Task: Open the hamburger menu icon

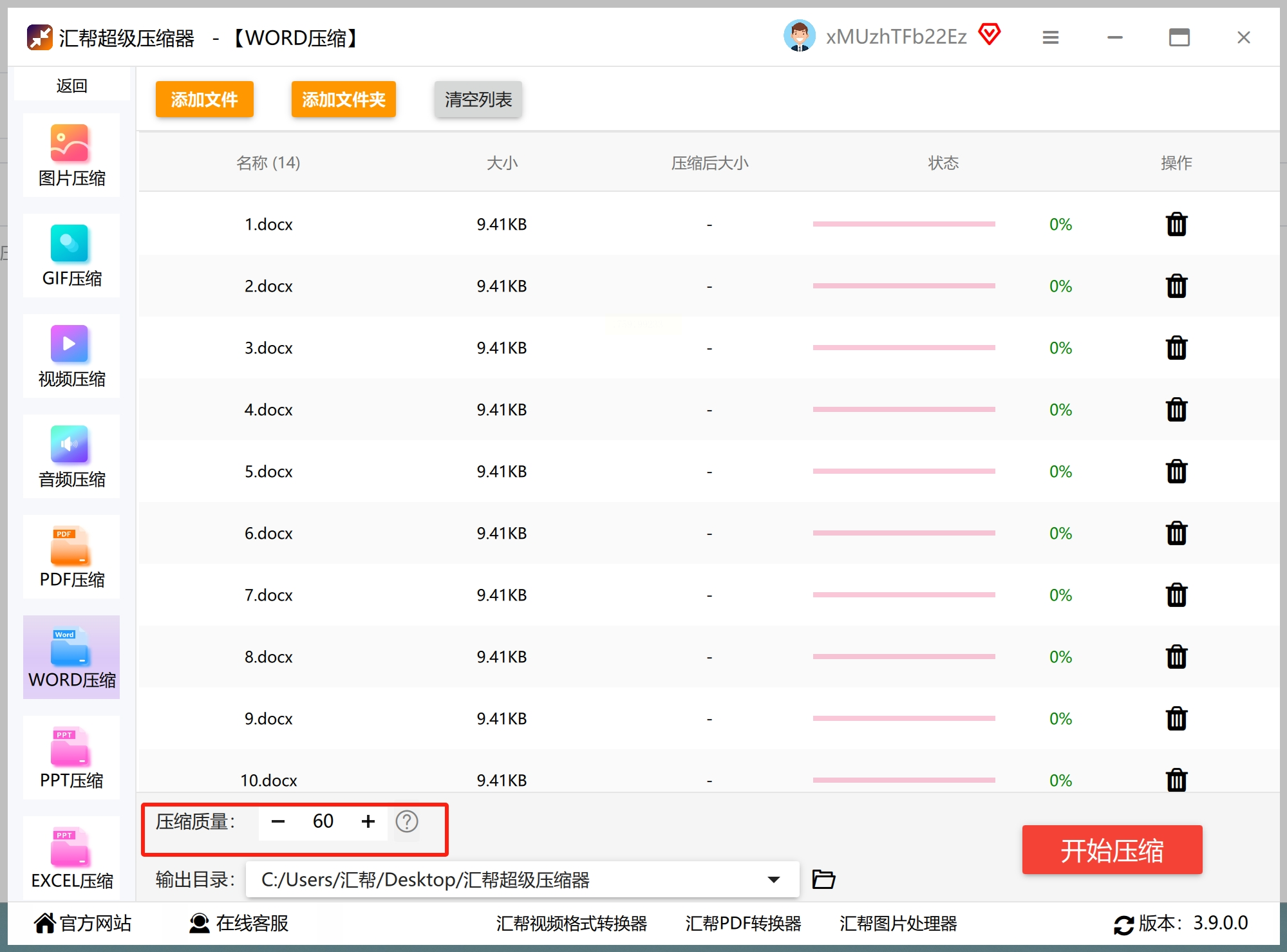Action: point(1050,38)
